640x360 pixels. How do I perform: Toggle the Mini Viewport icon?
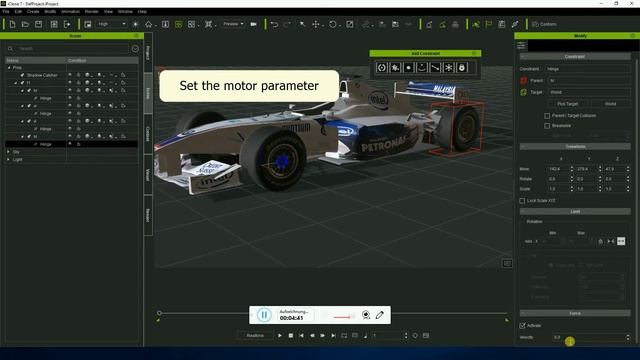tap(88, 24)
